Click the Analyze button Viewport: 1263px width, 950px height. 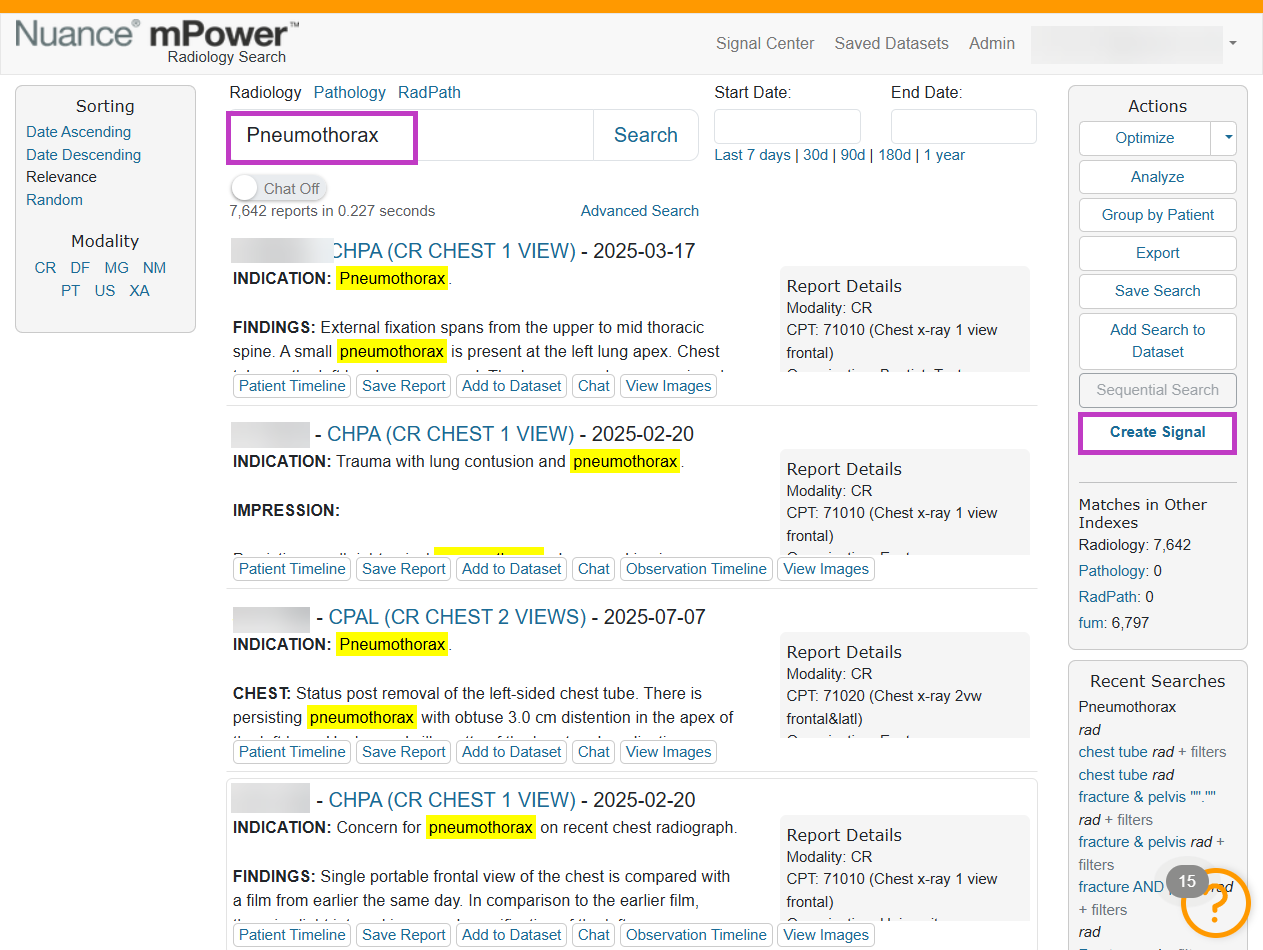click(1158, 177)
